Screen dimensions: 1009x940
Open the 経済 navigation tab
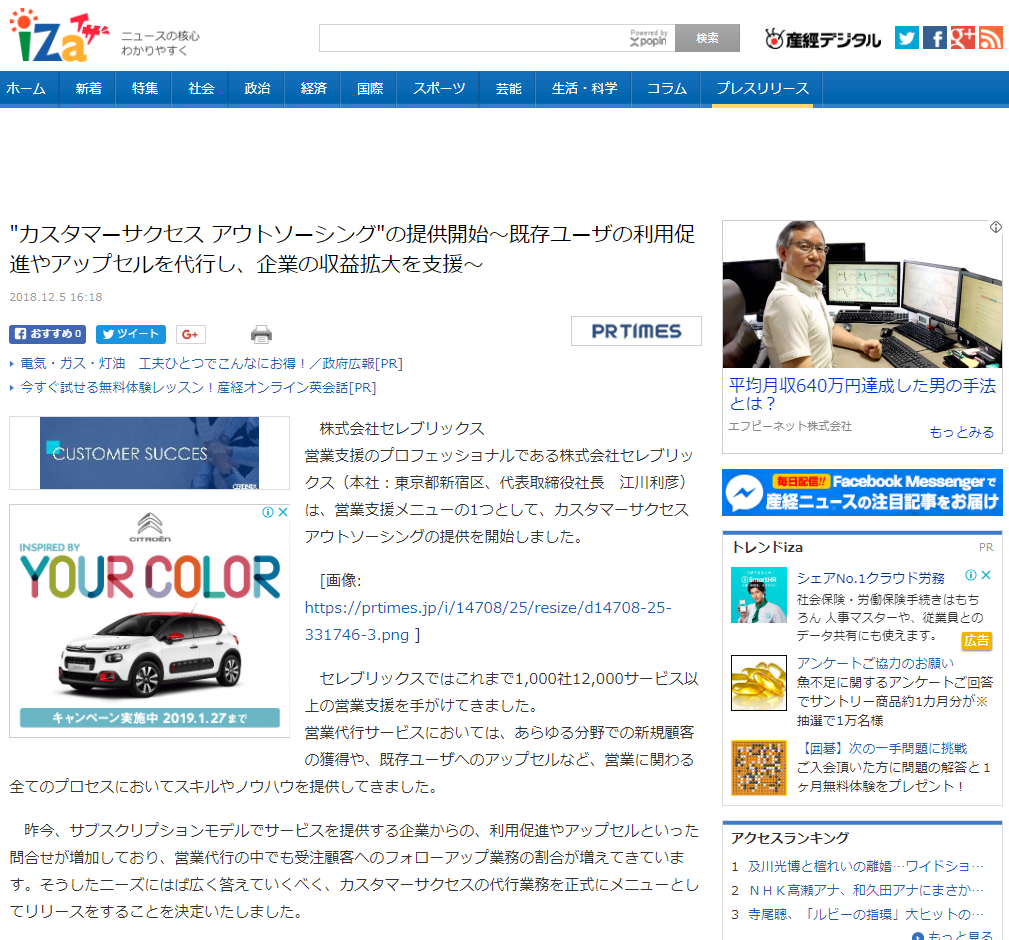tap(313, 88)
